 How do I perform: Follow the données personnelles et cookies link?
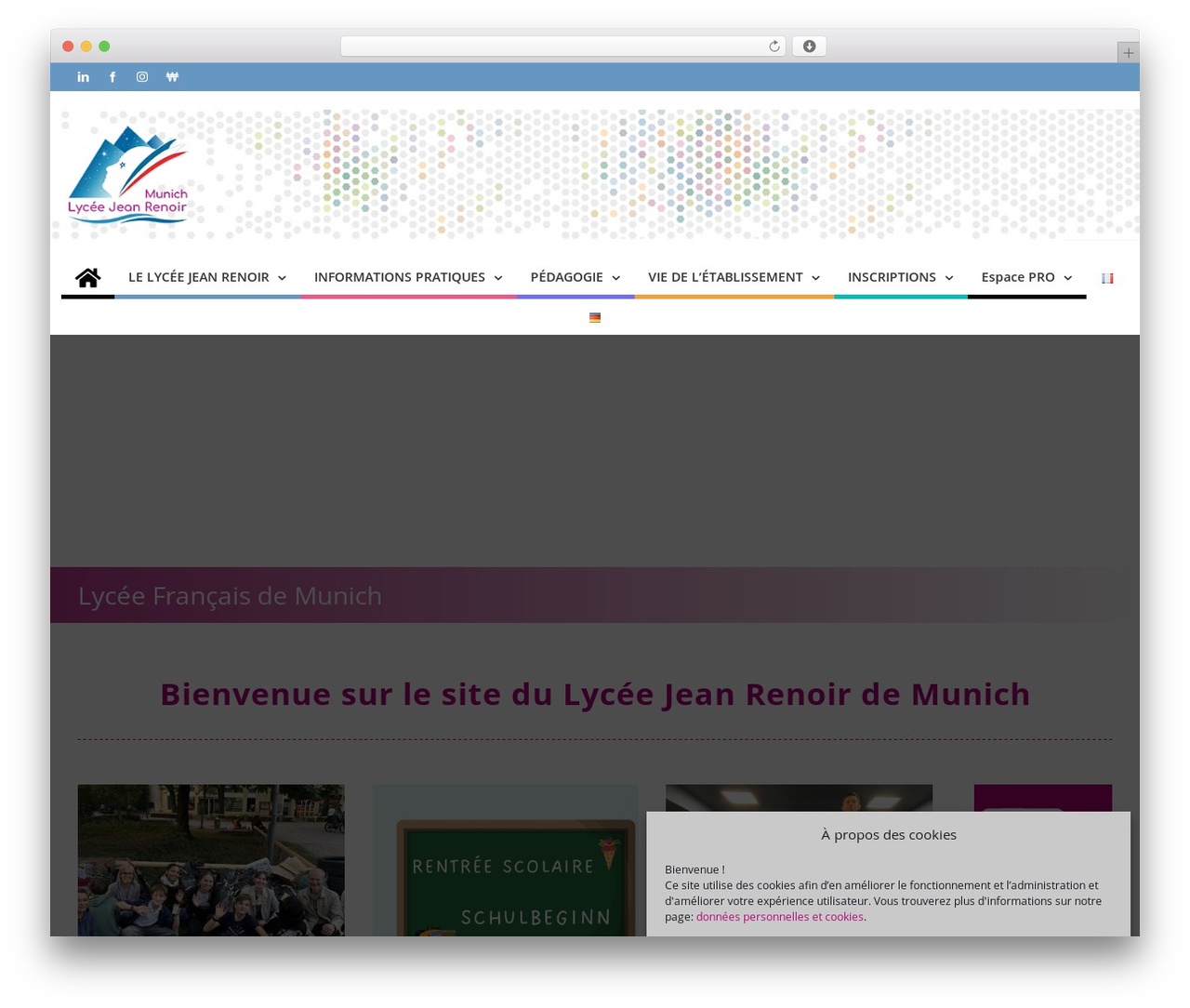[780, 917]
